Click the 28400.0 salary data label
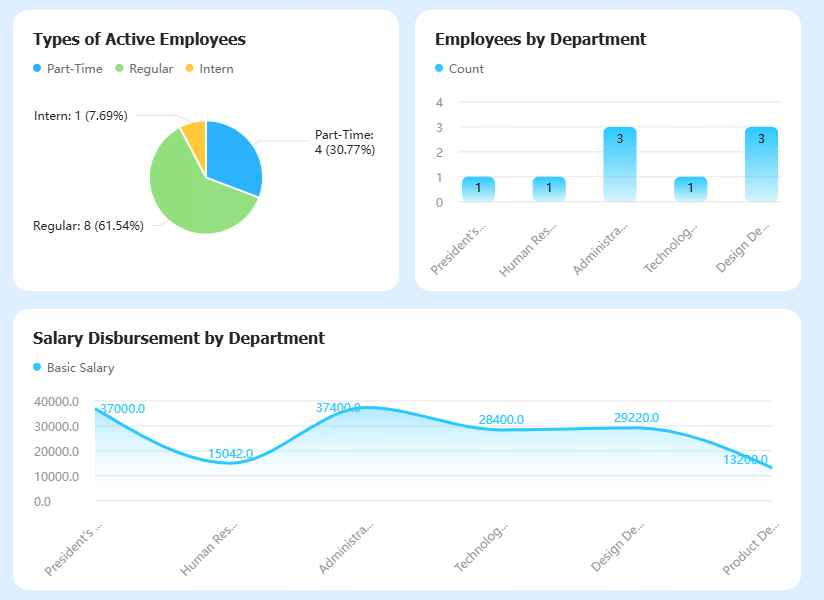This screenshot has height=600, width=824. click(501, 419)
